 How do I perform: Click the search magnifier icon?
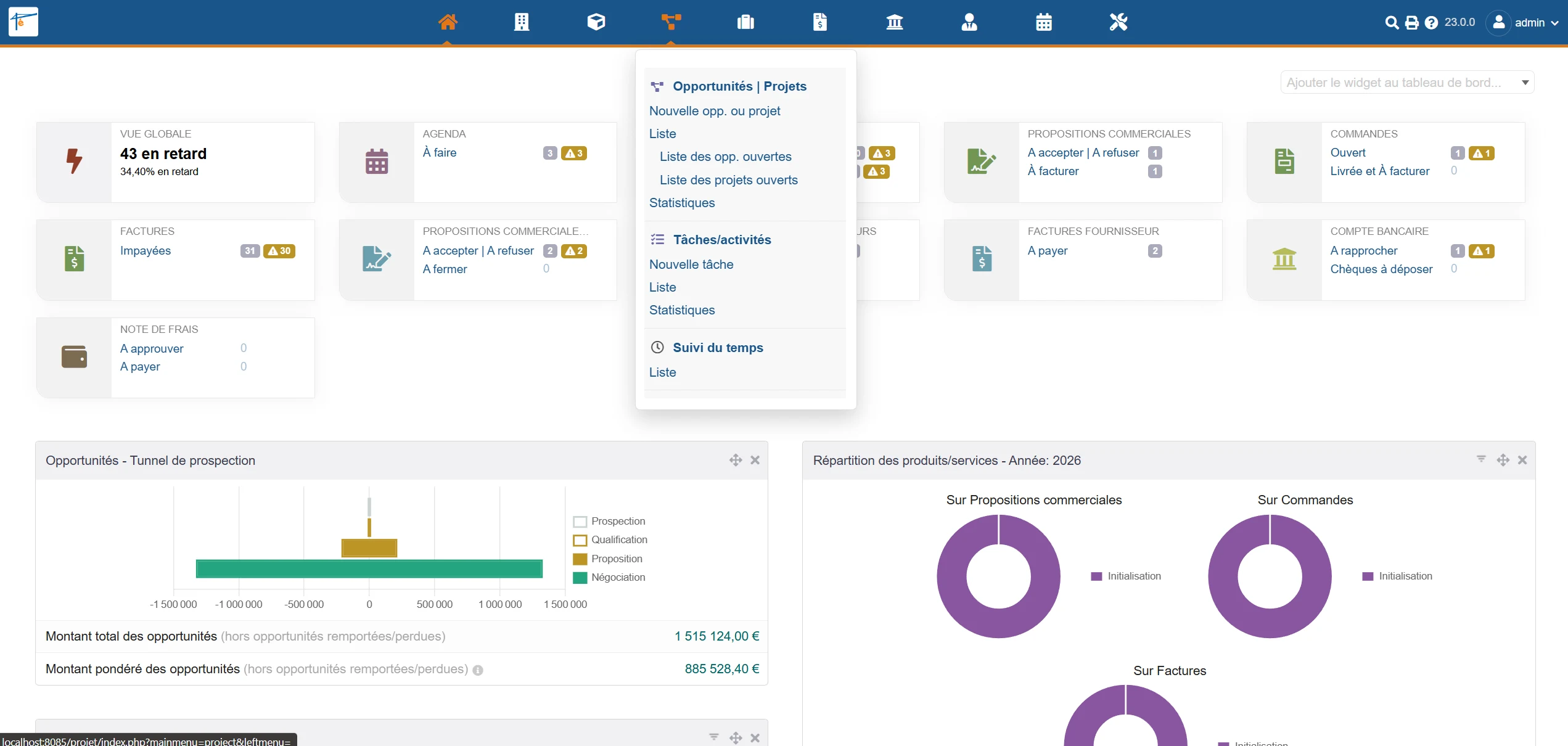[x=1392, y=23]
